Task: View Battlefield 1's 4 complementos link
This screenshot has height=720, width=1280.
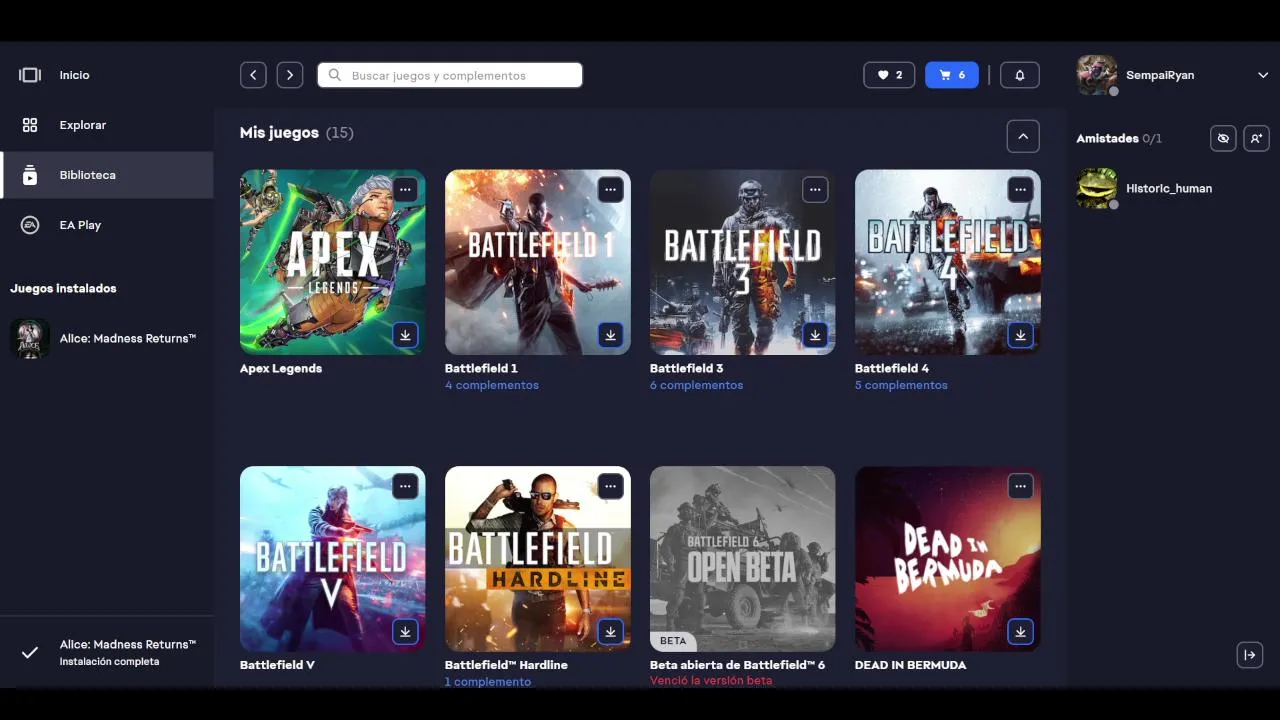Action: coord(492,385)
